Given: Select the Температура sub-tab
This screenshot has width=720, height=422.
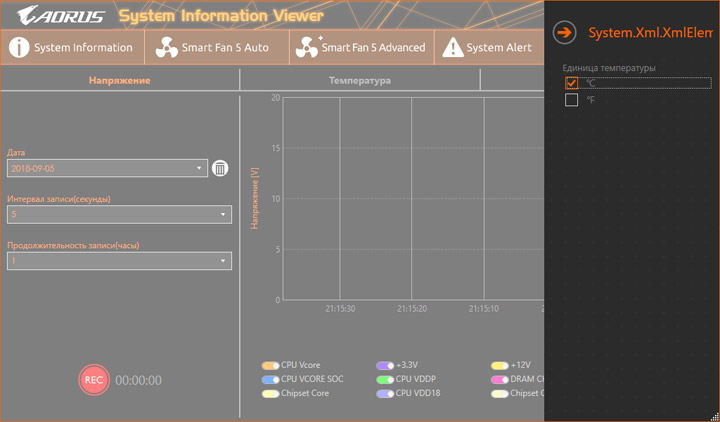Looking at the screenshot, I should [360, 80].
